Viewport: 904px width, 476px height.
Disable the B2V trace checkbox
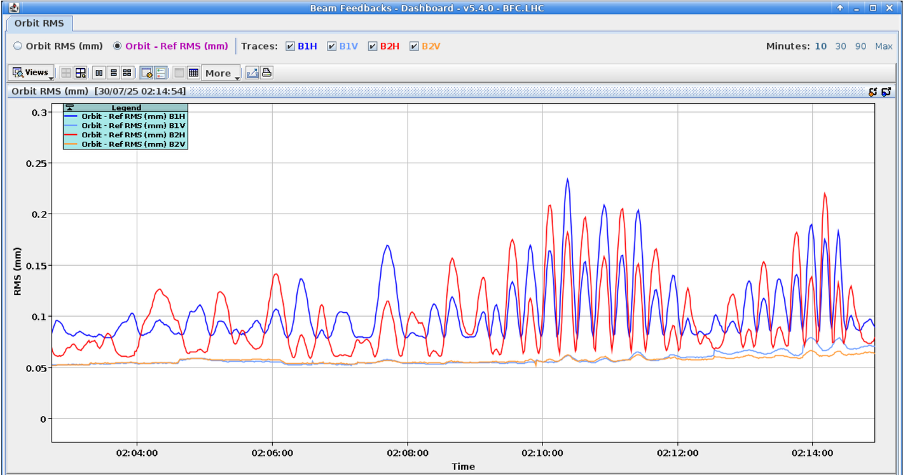tap(414, 46)
